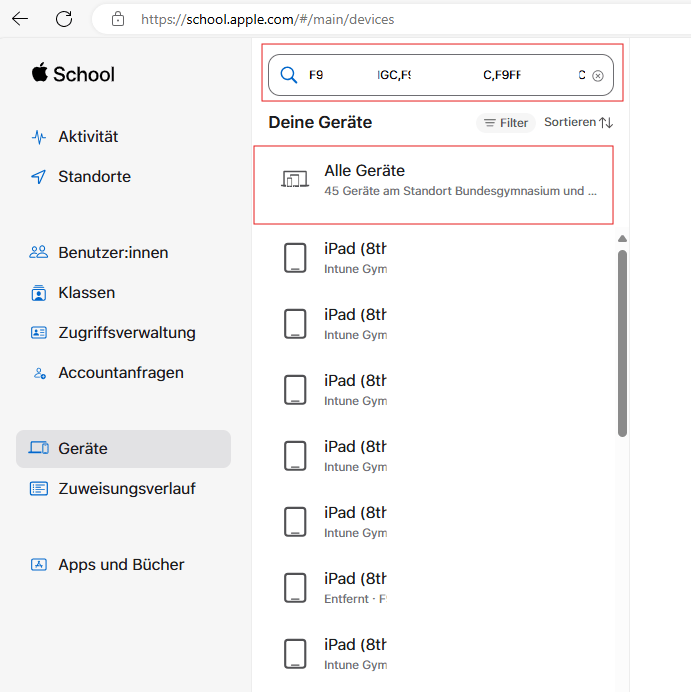
Task: Click the Aktivität pulse icon
Action: click(39, 137)
